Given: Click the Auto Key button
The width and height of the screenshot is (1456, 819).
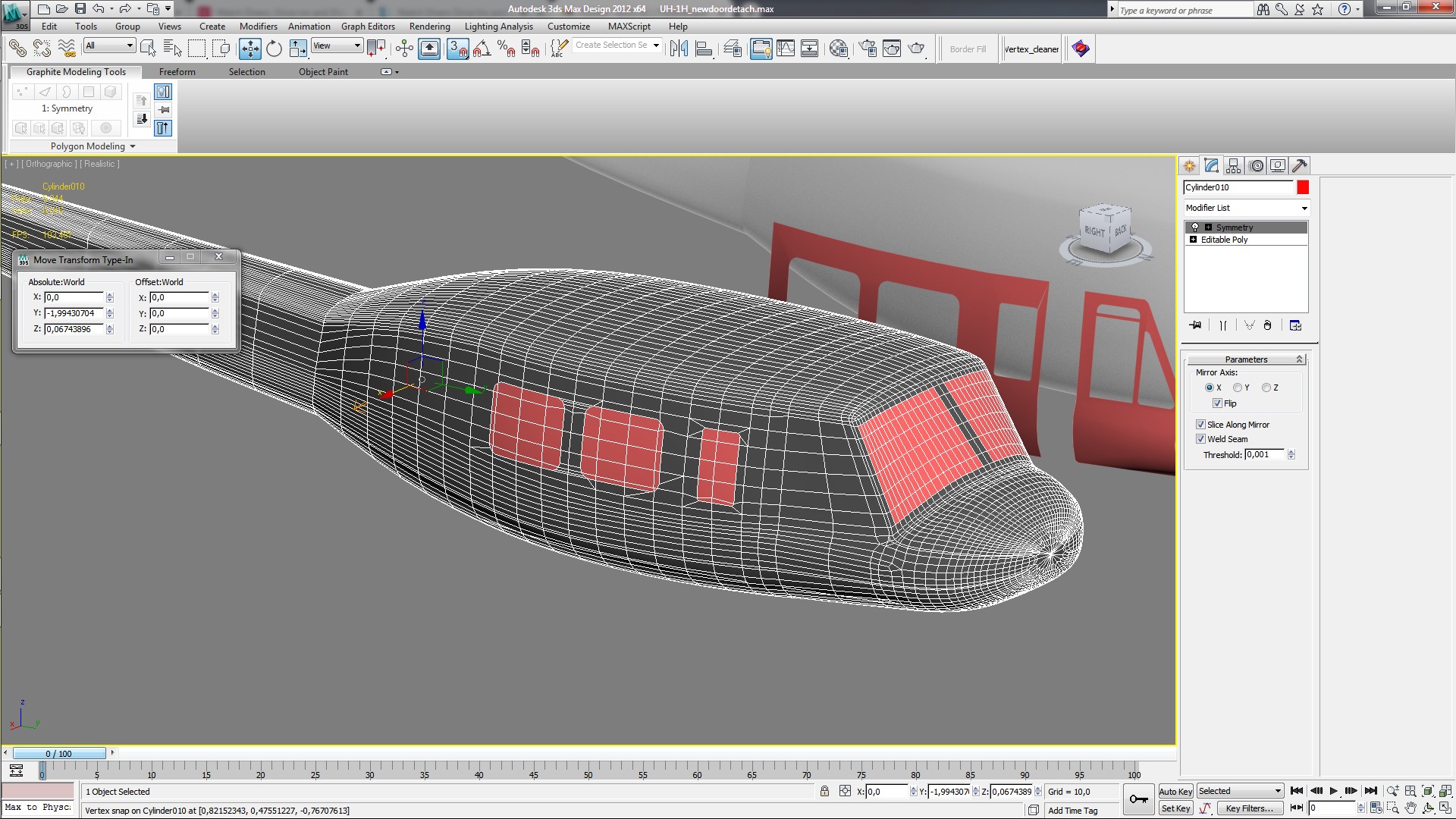Looking at the screenshot, I should coord(1175,791).
